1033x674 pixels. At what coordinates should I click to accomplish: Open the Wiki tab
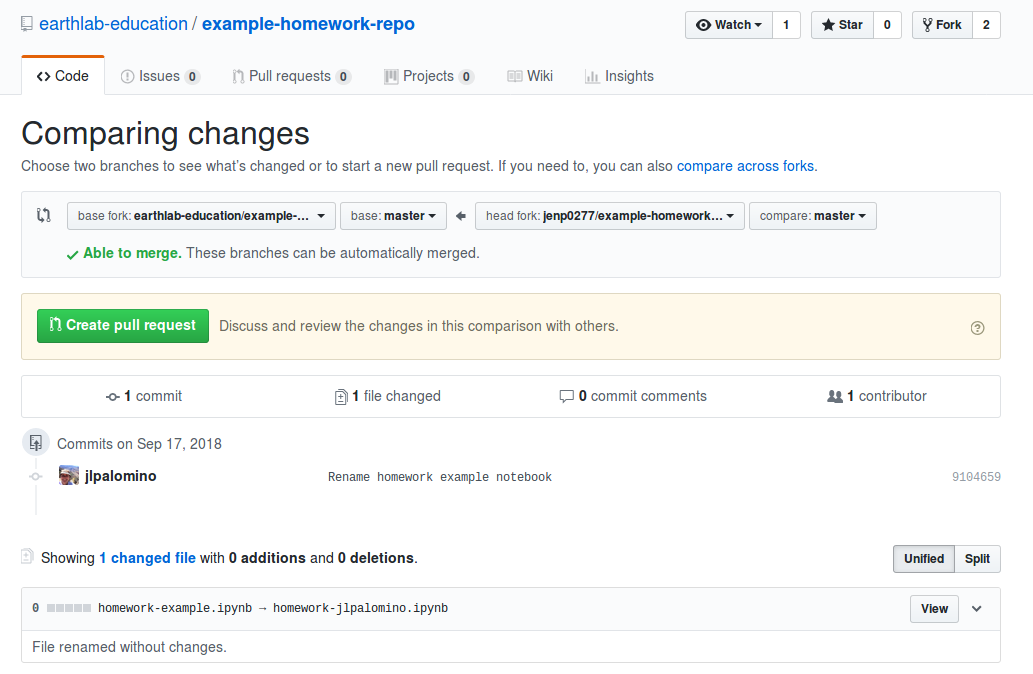530,76
